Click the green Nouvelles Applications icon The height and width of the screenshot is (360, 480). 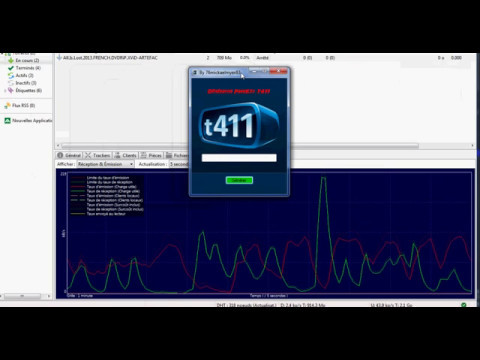pos(7,121)
